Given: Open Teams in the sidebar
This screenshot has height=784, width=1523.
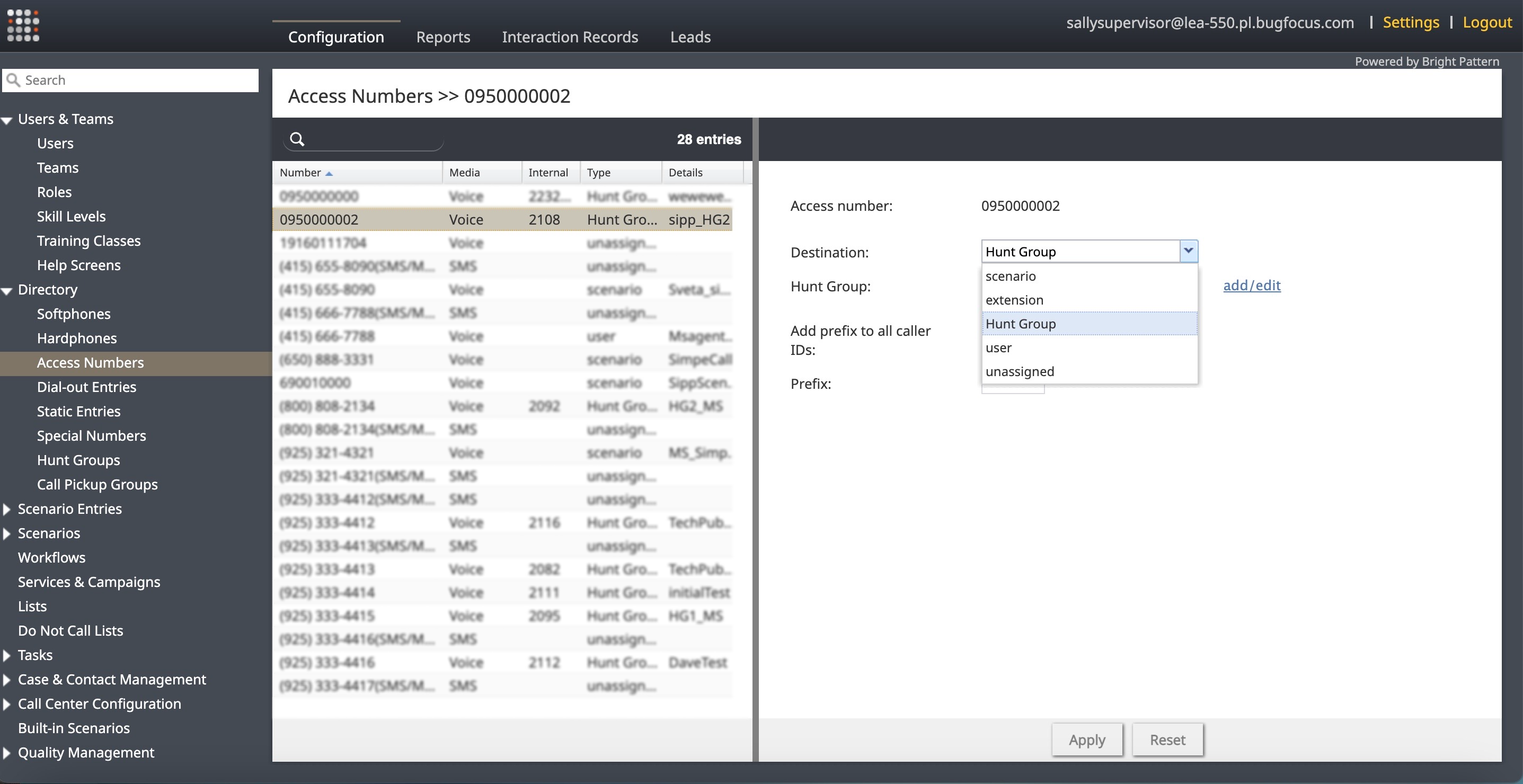Looking at the screenshot, I should pos(57,167).
